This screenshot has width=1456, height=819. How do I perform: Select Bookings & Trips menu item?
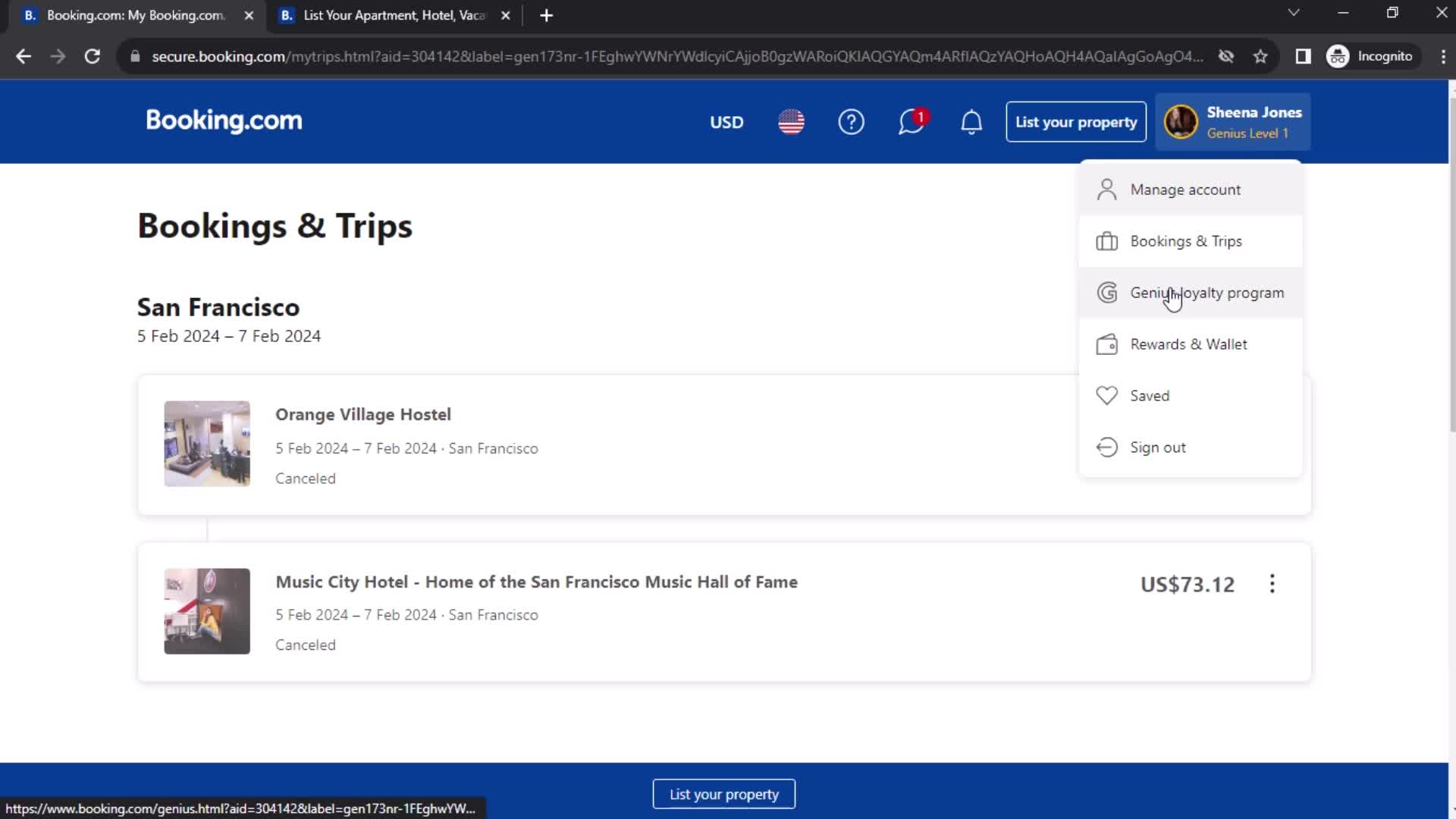(x=1191, y=241)
